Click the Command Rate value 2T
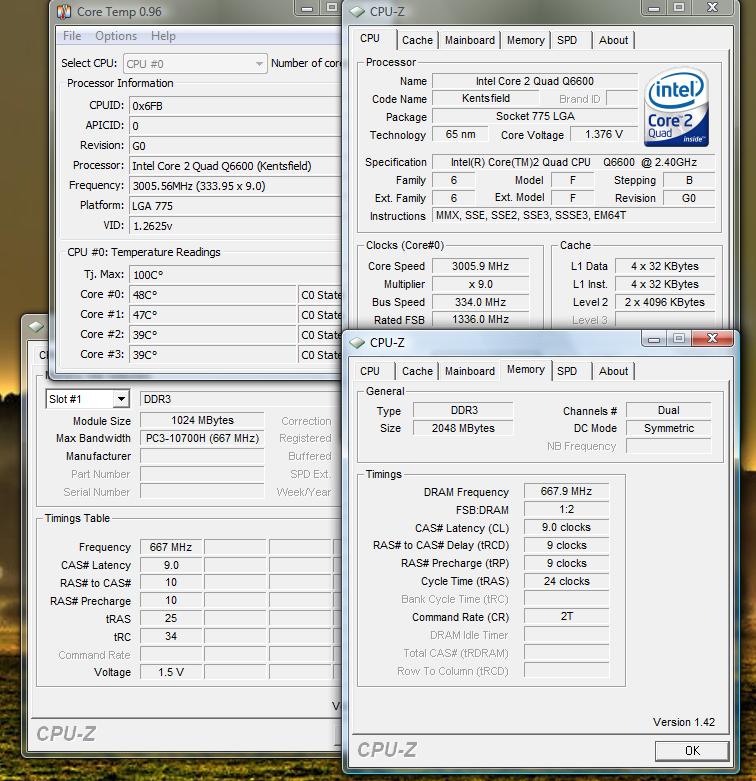 click(x=566, y=617)
